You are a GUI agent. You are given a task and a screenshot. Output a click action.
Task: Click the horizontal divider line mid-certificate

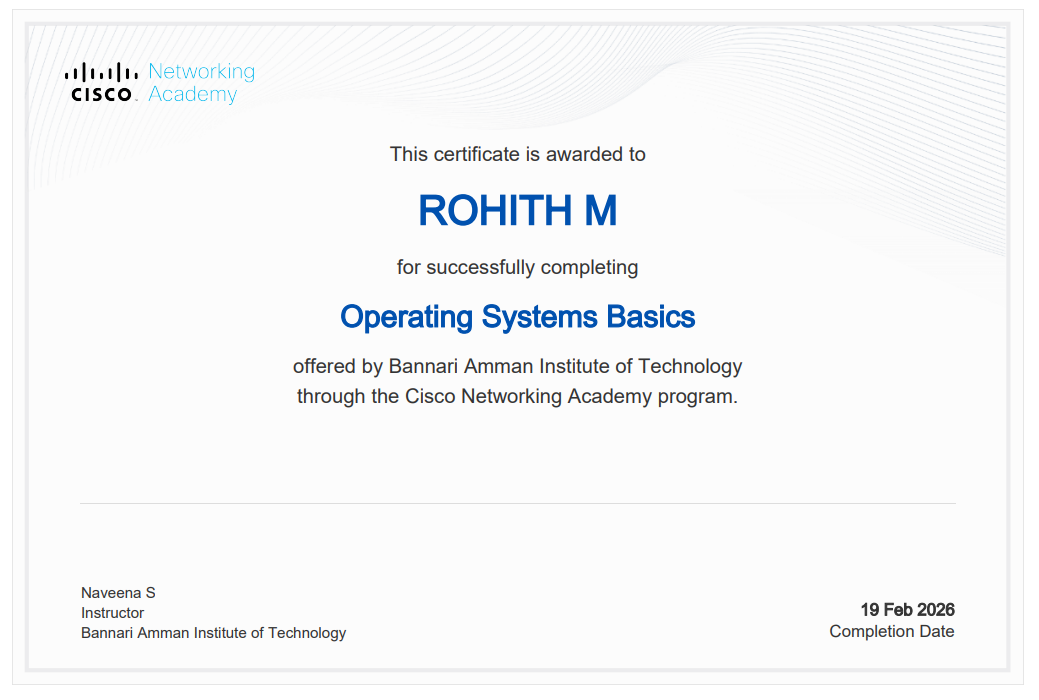(x=519, y=499)
